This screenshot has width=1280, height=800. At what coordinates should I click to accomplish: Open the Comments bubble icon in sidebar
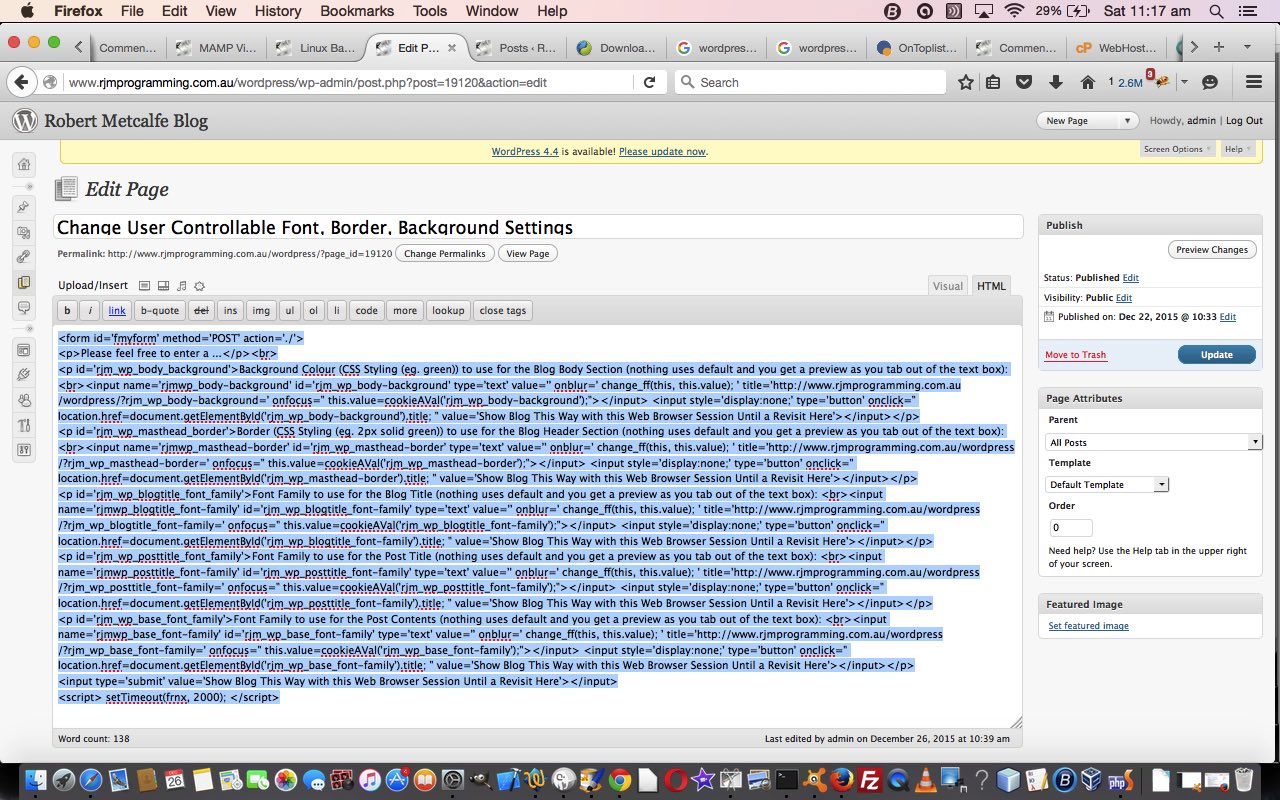point(24,307)
